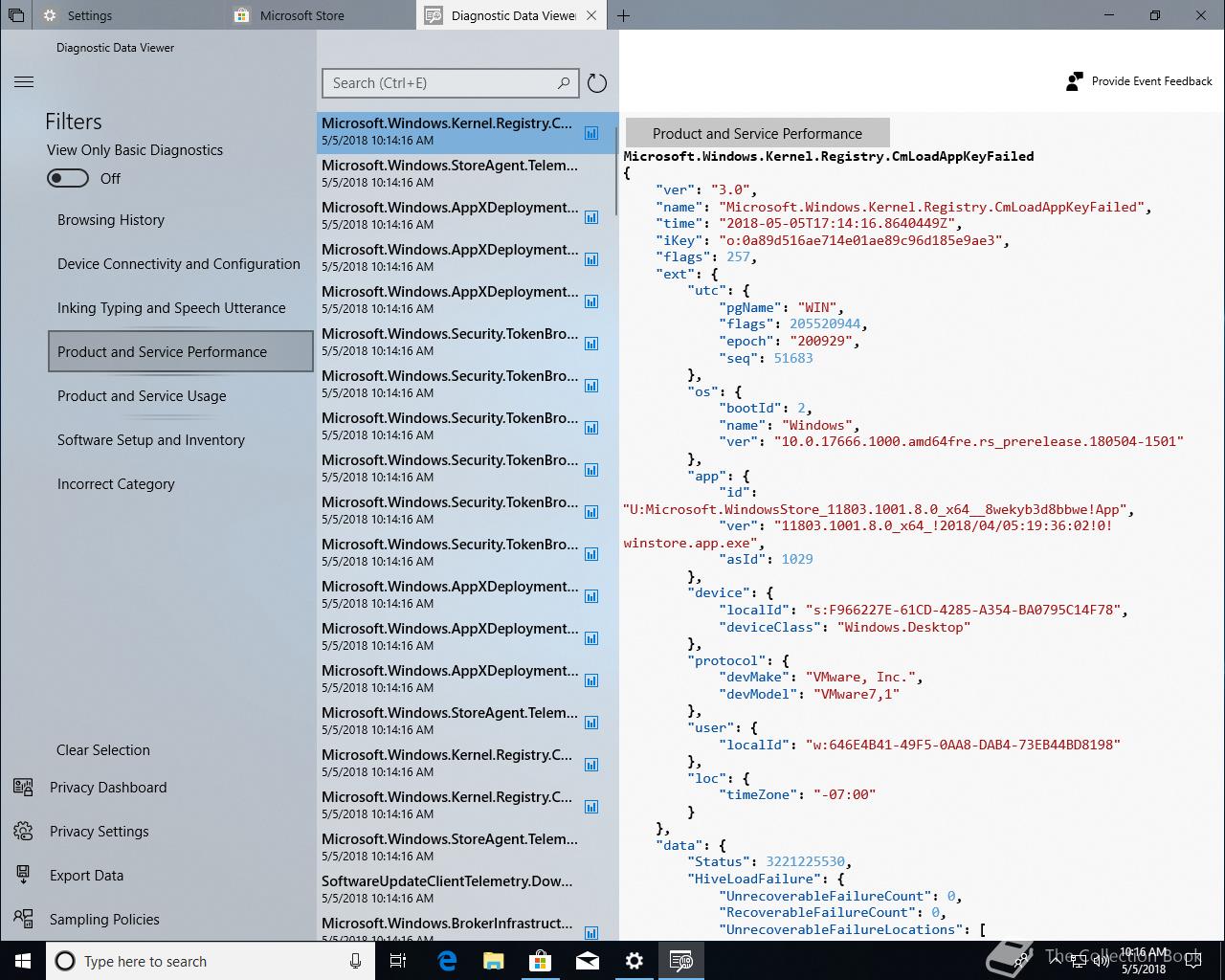This screenshot has width=1225, height=980.
Task: Click the "Windows.Desktop" deviceClass value
Action: pos(904,627)
